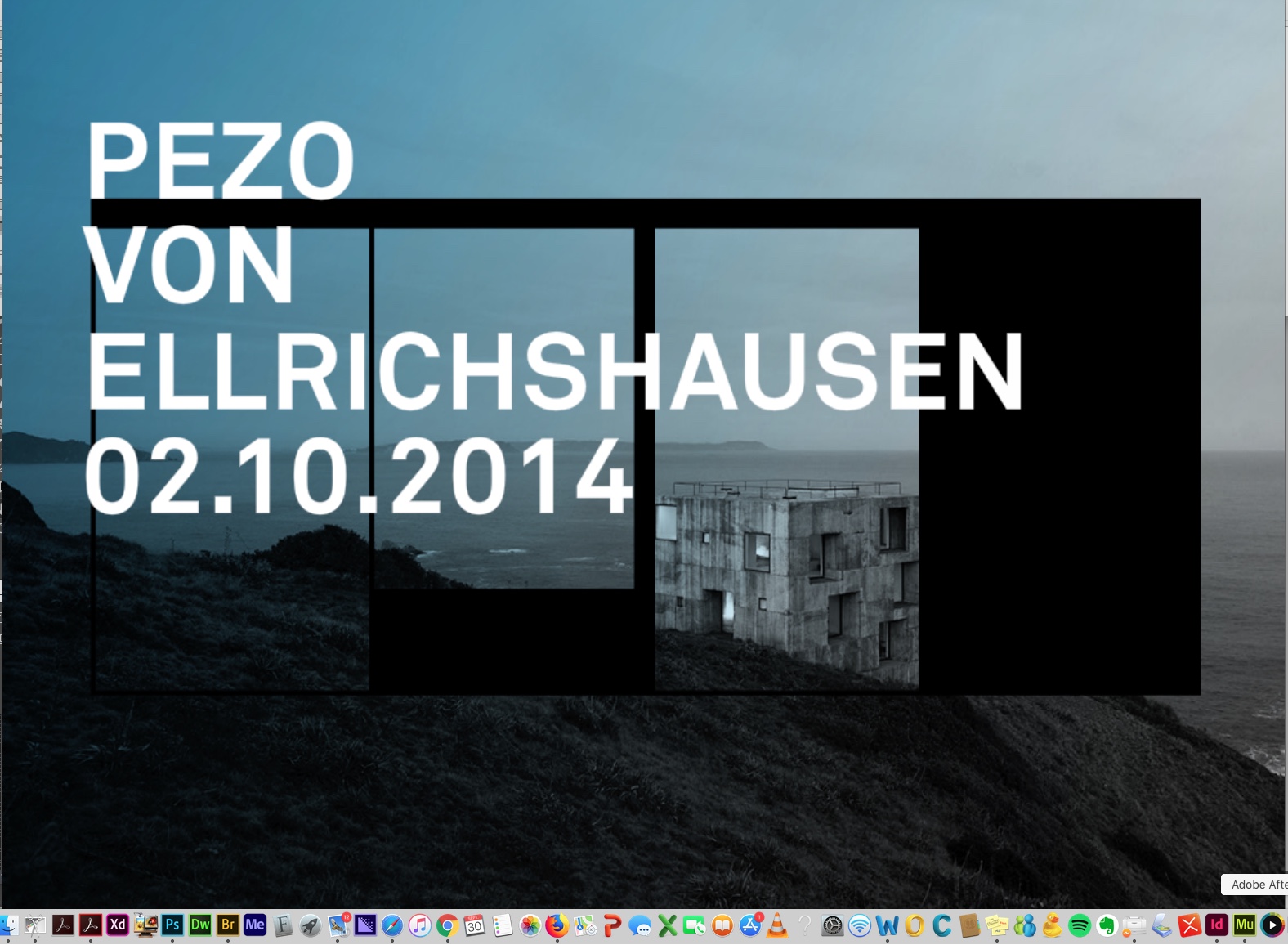The height and width of the screenshot is (945, 1288).
Task: Open Adobe Muse from the dock
Action: click(x=1244, y=925)
